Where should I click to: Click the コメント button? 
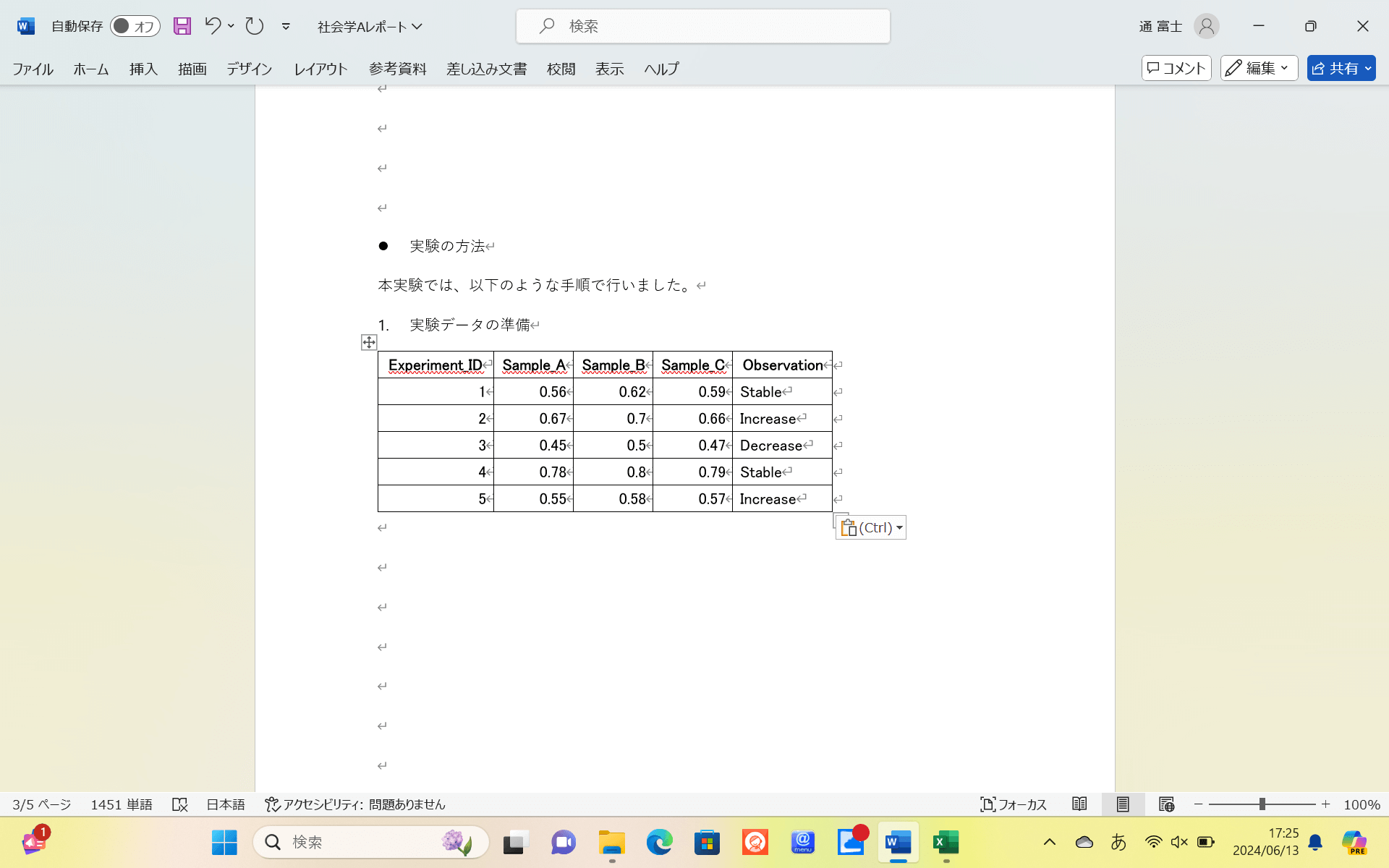[1176, 68]
